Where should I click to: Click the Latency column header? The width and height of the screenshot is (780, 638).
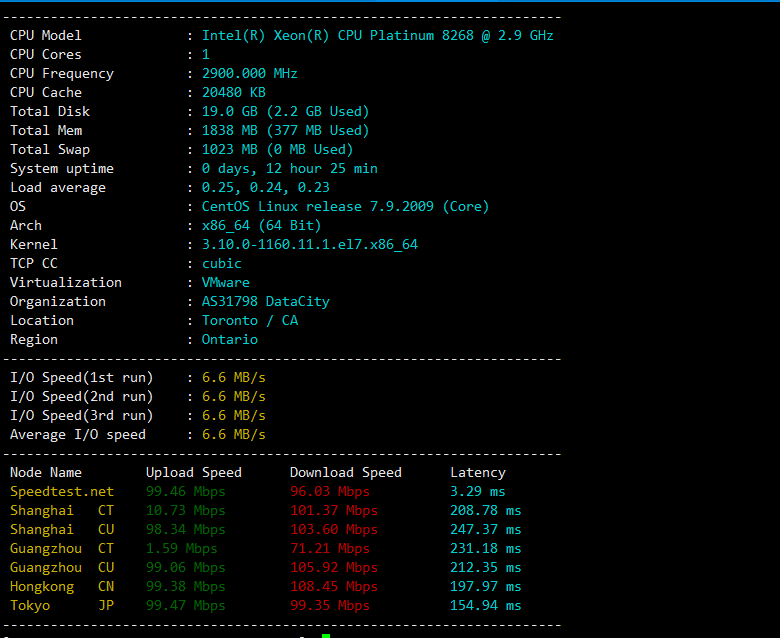point(477,472)
